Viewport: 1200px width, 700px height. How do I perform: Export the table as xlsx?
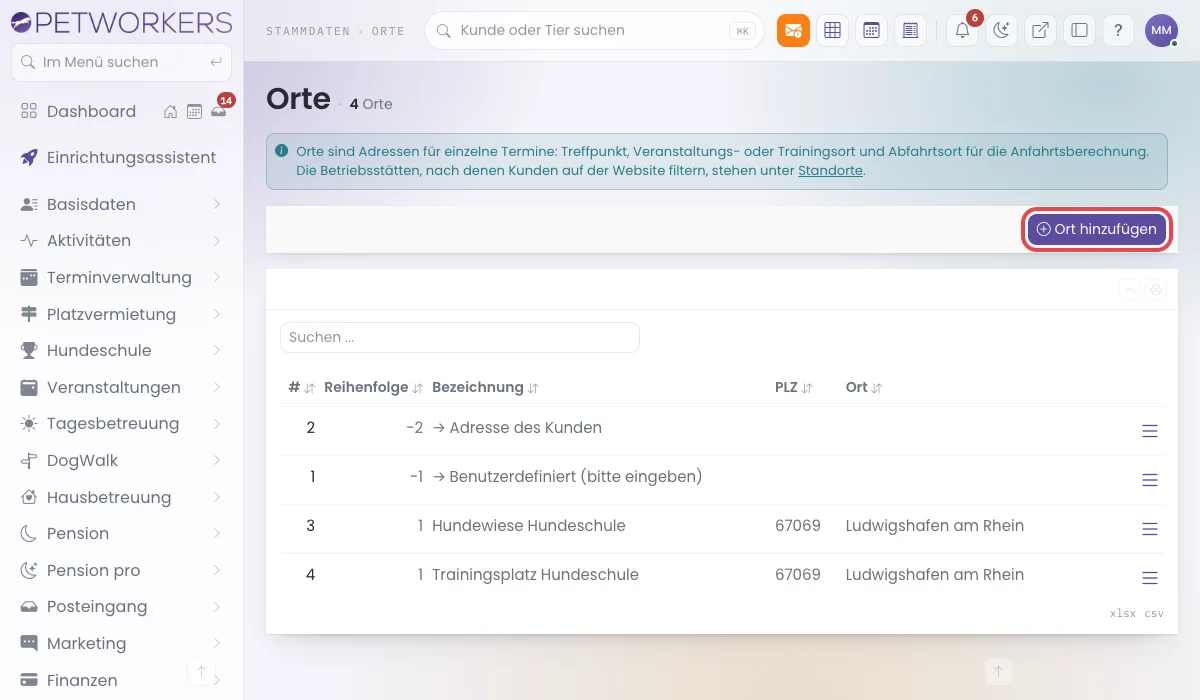(x=1123, y=614)
